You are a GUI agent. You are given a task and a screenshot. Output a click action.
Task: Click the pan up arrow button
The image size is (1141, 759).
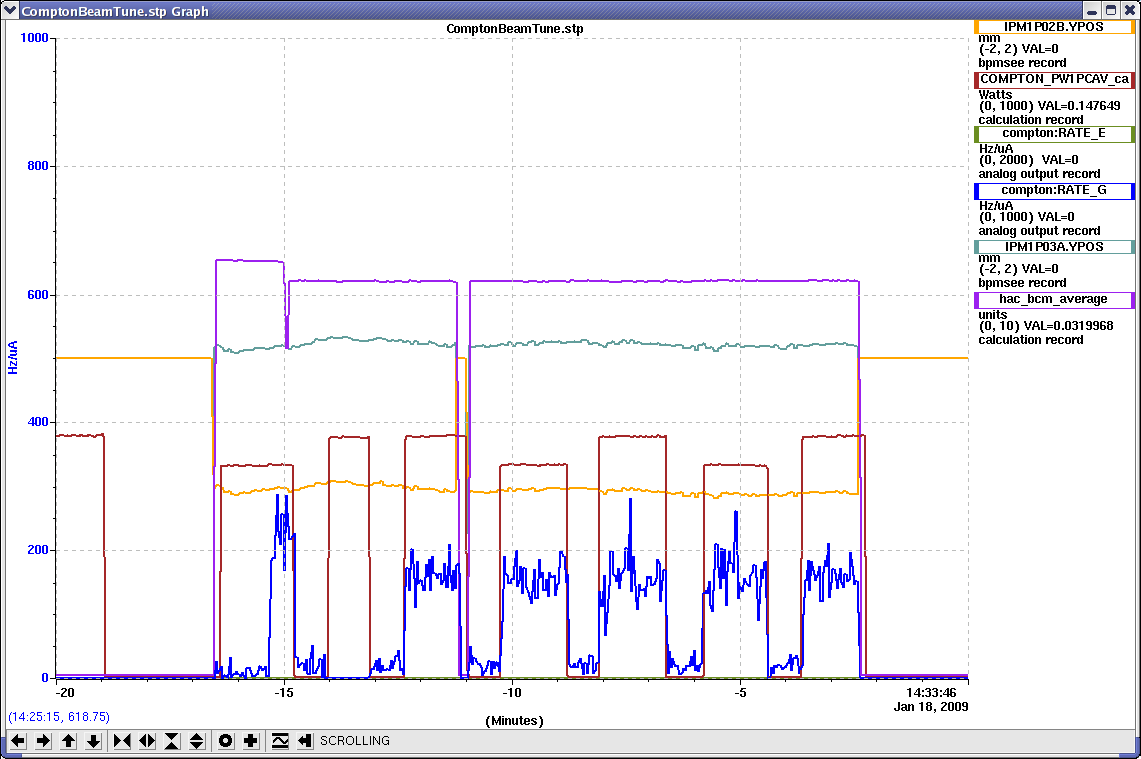68,741
